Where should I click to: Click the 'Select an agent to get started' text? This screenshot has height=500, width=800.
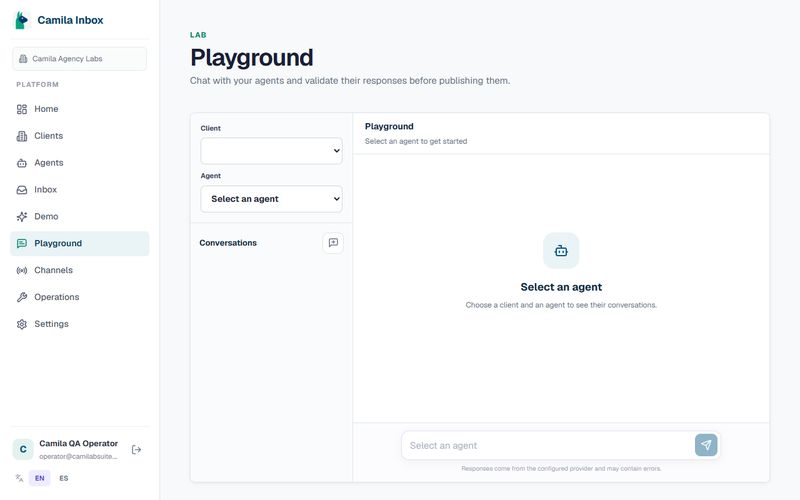416,141
